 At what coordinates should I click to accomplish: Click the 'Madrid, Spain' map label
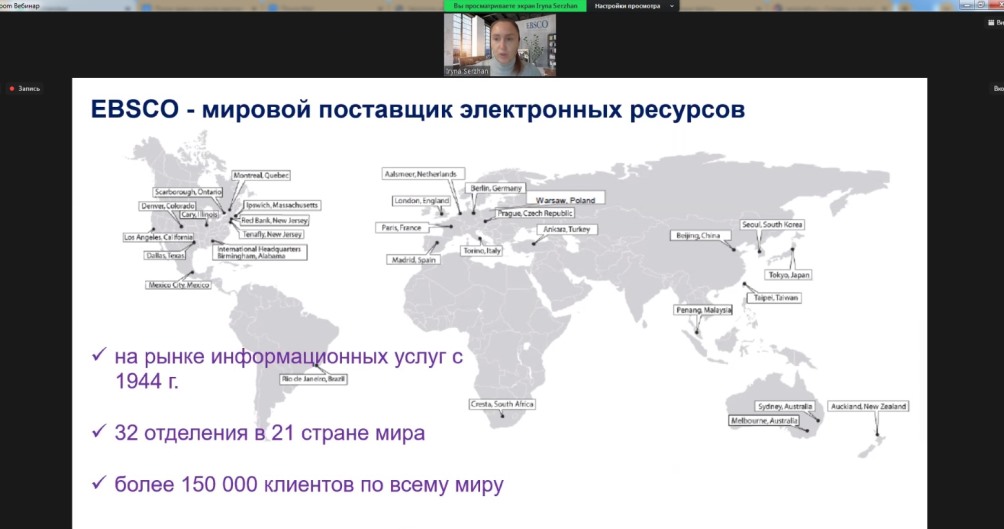[413, 259]
